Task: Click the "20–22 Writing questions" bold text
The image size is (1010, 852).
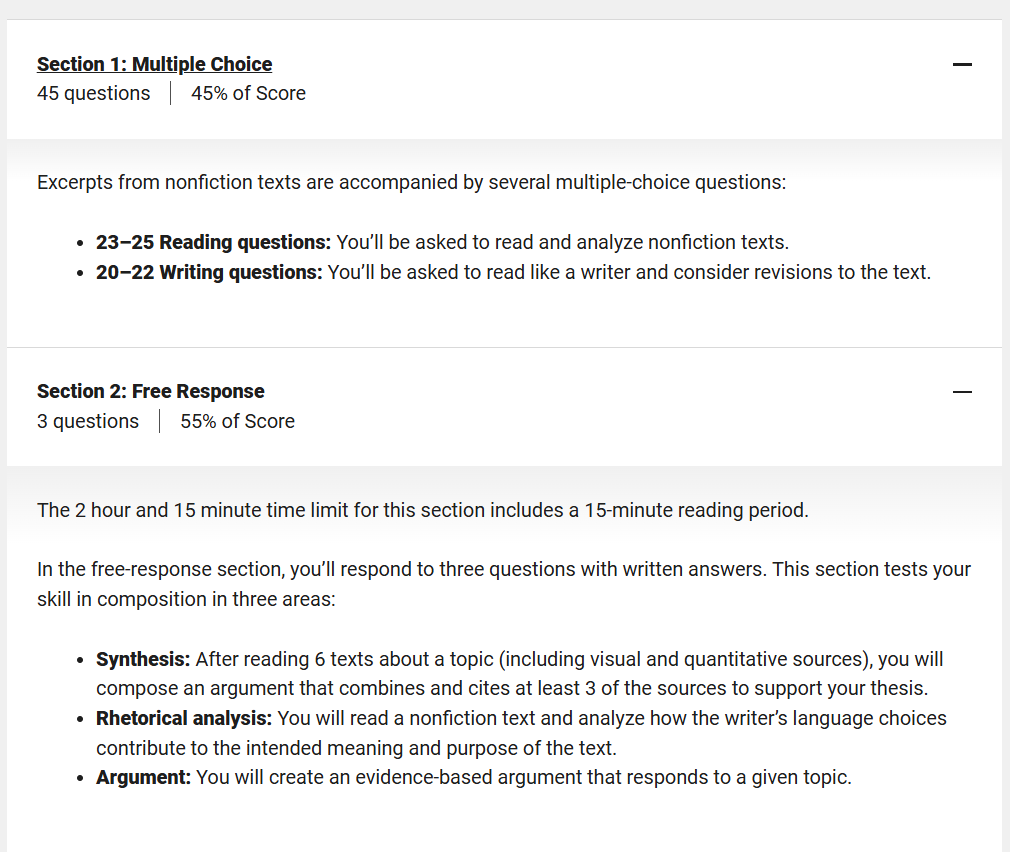Action: point(209,272)
